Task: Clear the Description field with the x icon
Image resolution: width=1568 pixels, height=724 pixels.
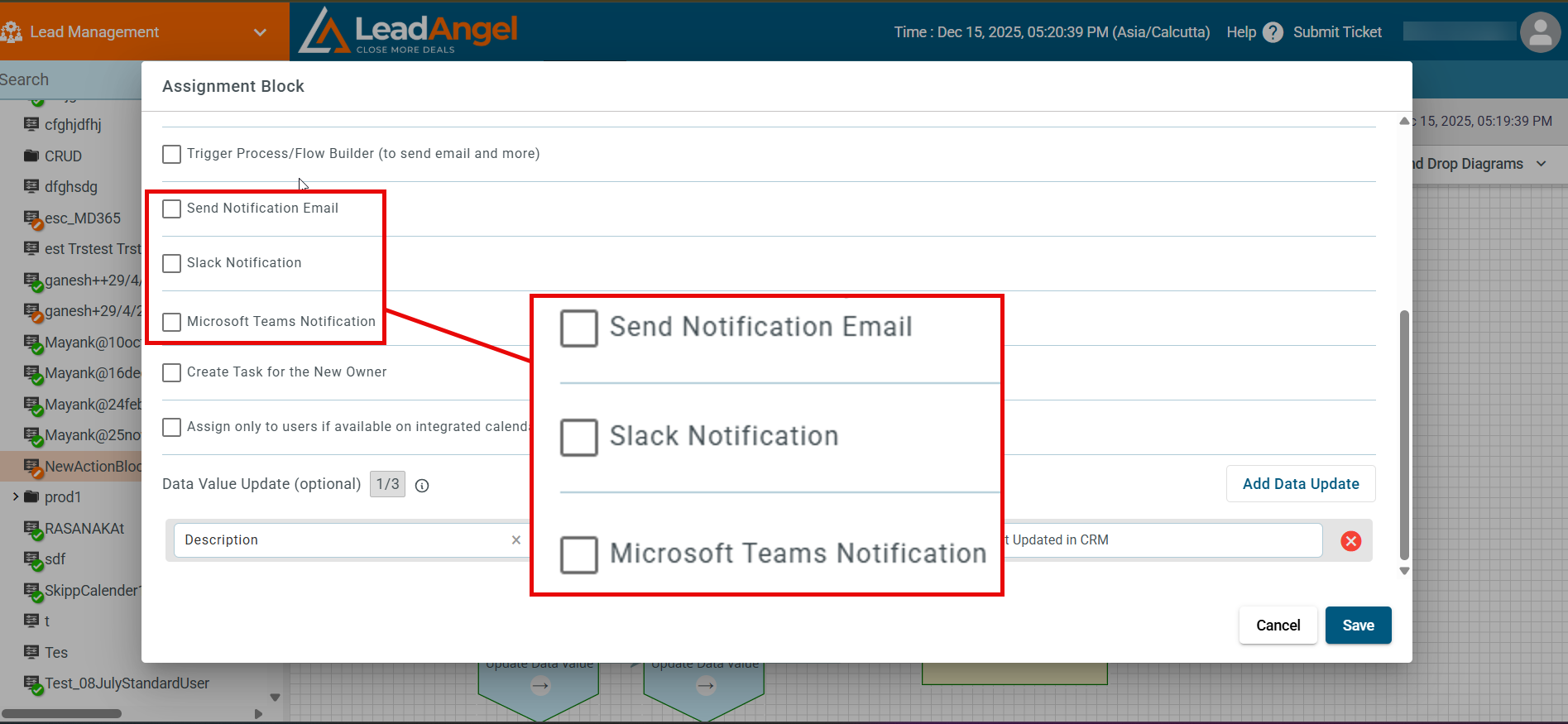Action: click(516, 539)
